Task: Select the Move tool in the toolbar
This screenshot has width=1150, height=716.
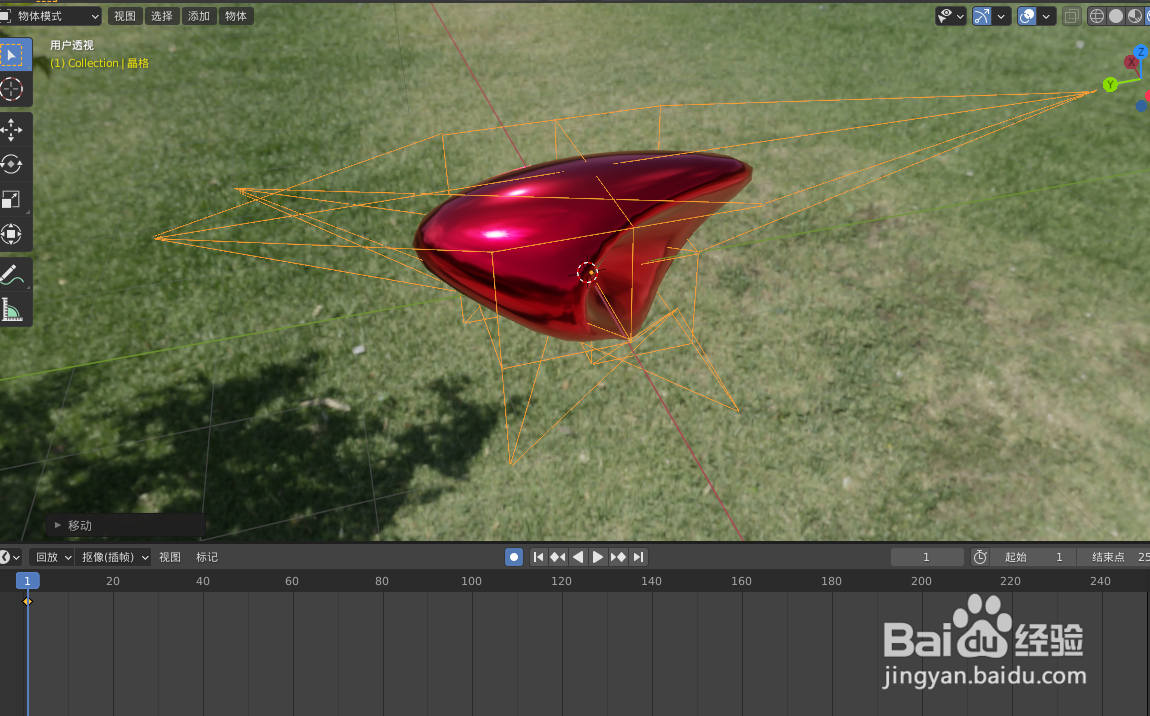Action: [x=13, y=129]
